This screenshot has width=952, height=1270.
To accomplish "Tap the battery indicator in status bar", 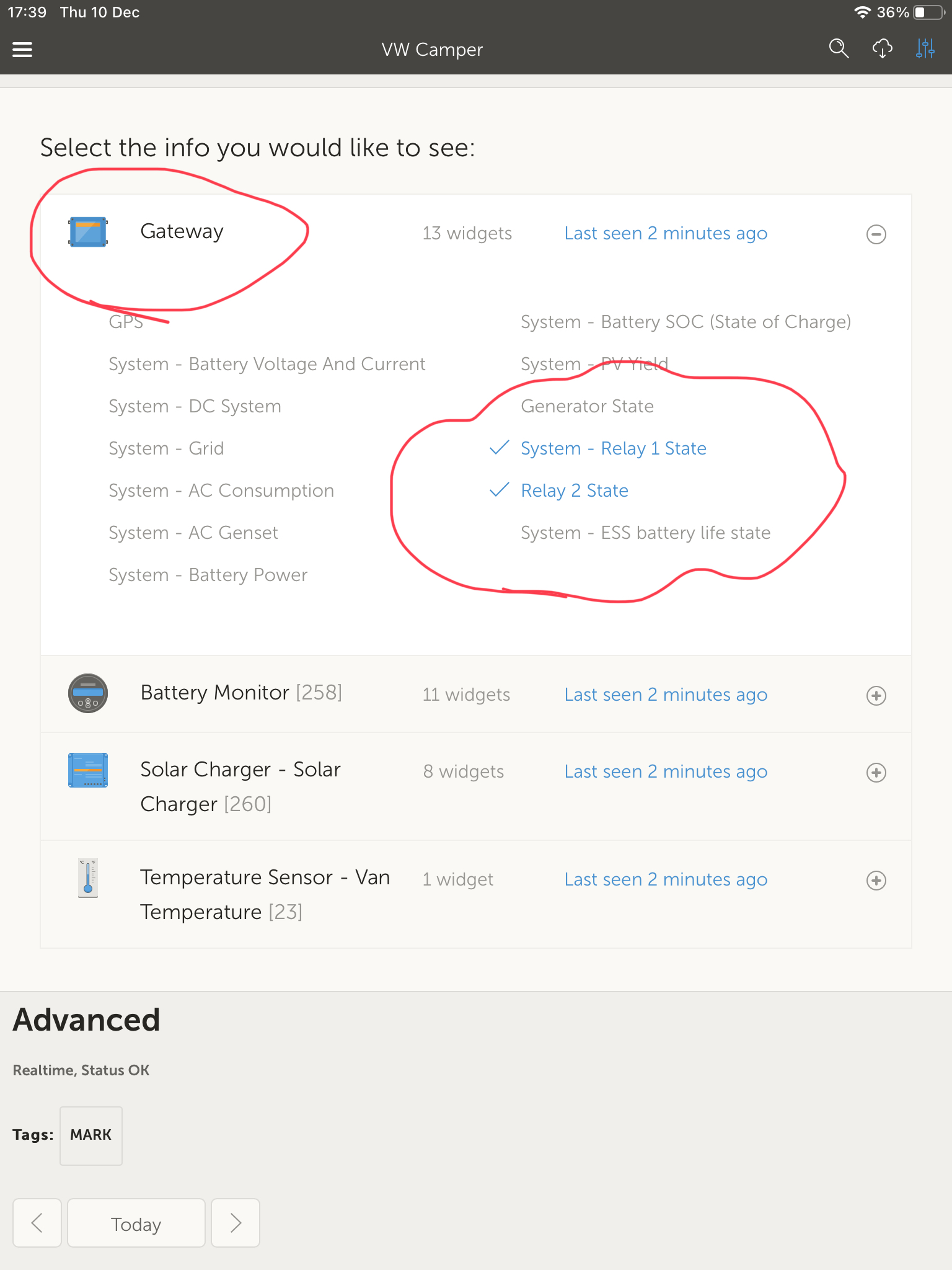I will click(928, 12).
